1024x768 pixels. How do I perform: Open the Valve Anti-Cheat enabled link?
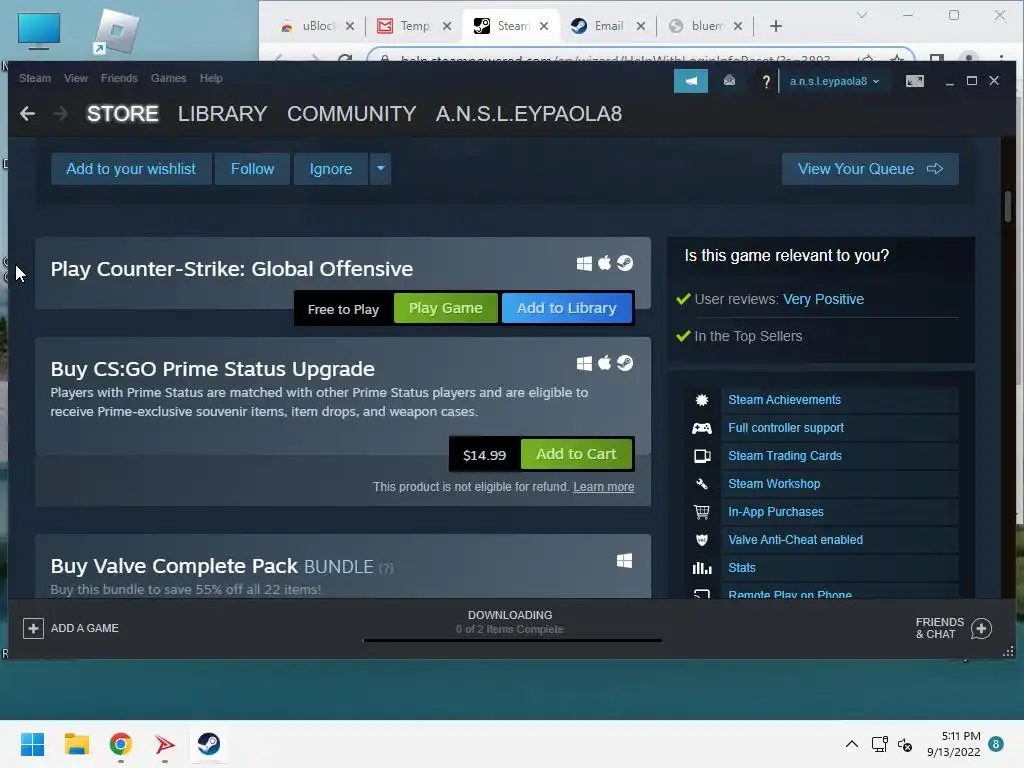(795, 540)
